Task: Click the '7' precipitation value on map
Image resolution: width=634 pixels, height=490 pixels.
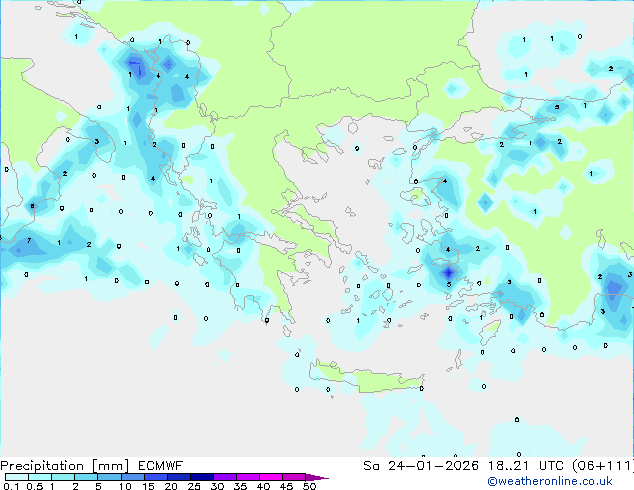Action: pos(29,241)
